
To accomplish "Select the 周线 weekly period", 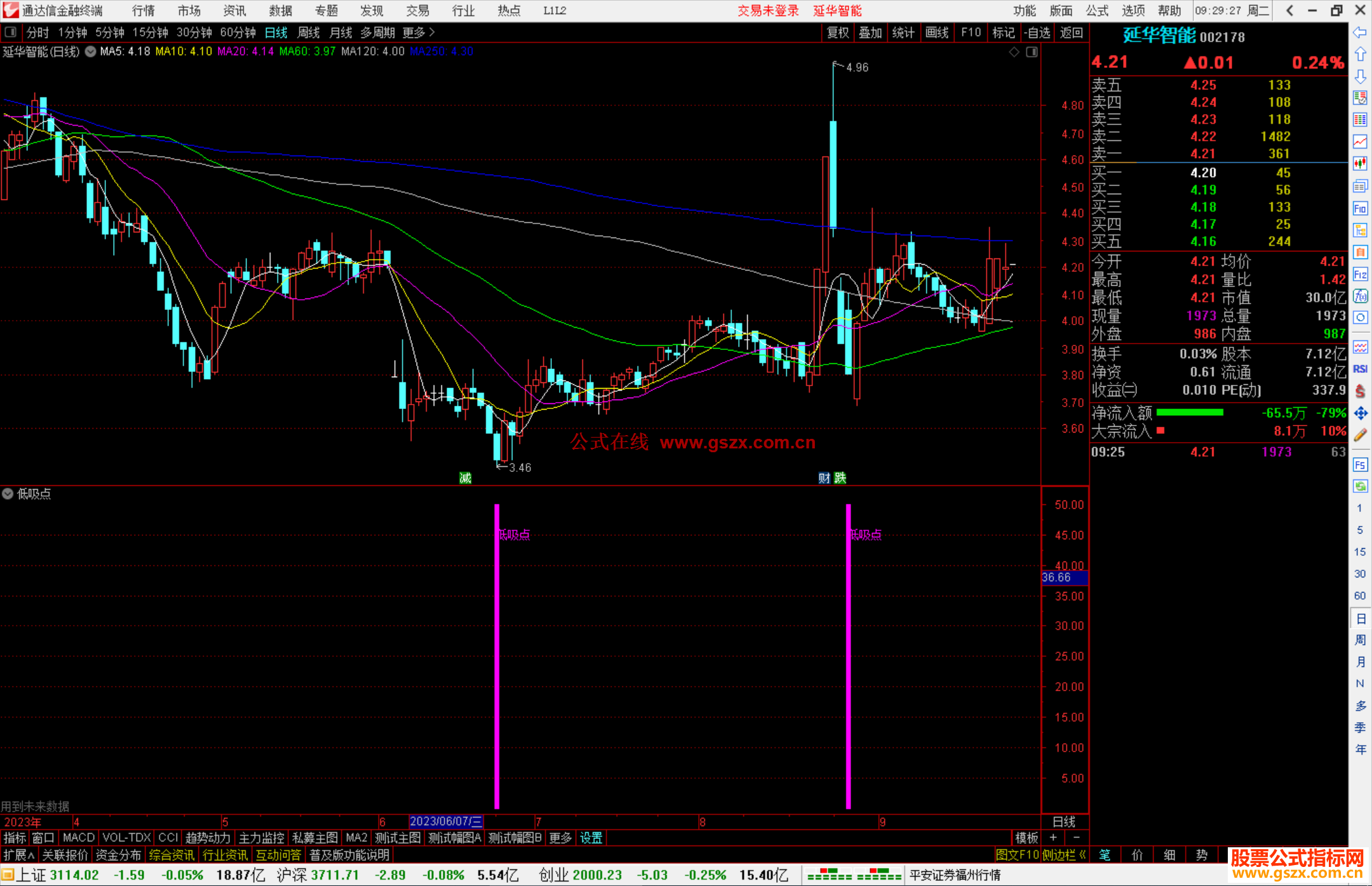I will click(x=309, y=32).
